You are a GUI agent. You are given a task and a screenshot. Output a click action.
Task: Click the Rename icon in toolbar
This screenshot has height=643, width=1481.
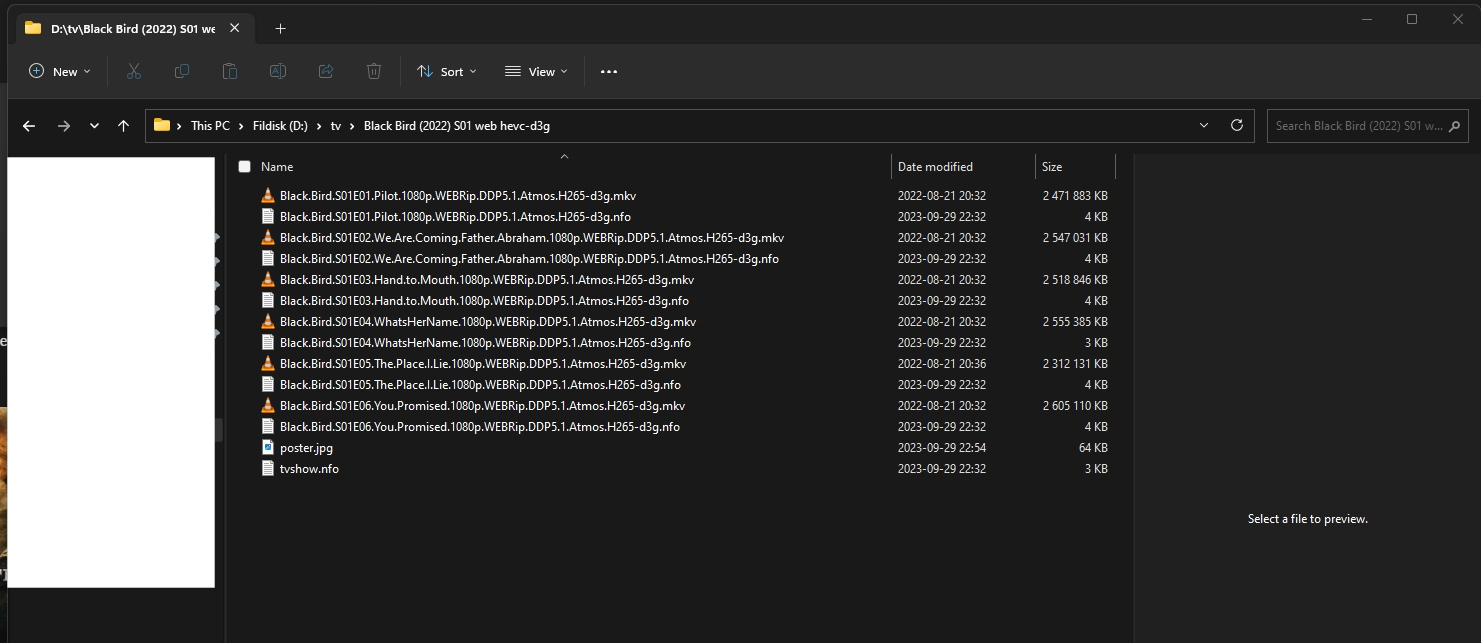278,71
